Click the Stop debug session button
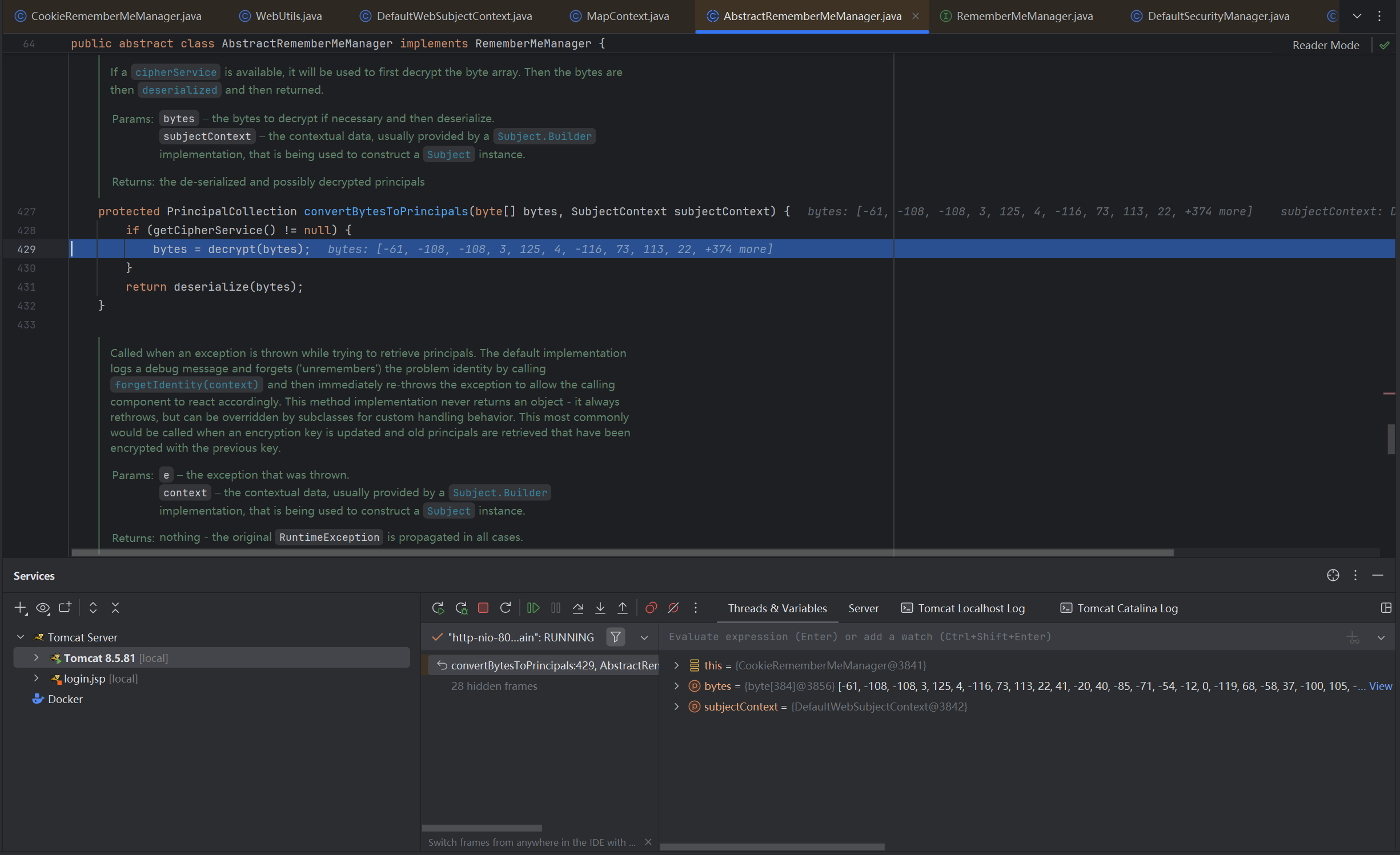This screenshot has height=855, width=1400. (x=483, y=608)
